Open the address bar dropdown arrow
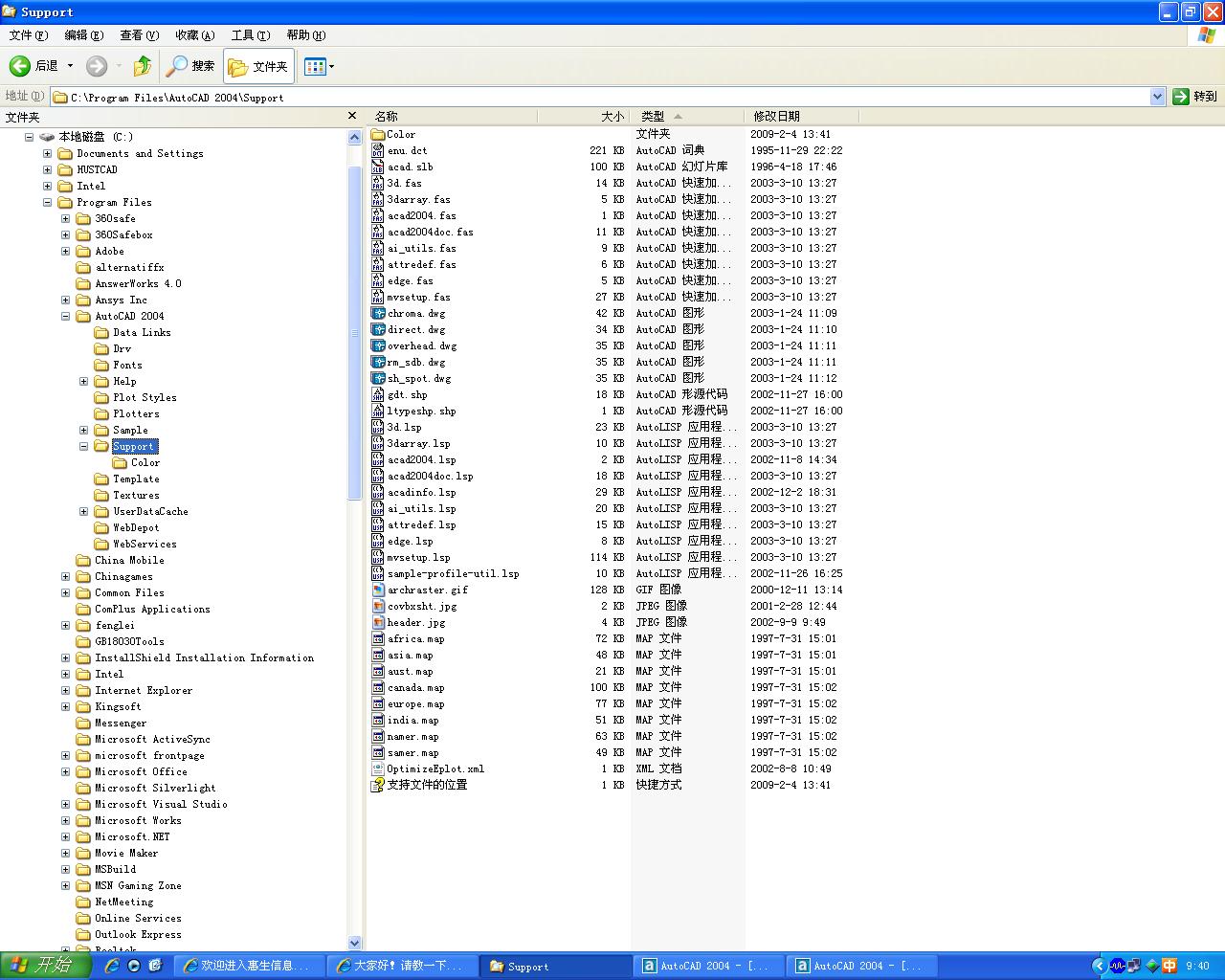The image size is (1225, 980). (x=1157, y=97)
